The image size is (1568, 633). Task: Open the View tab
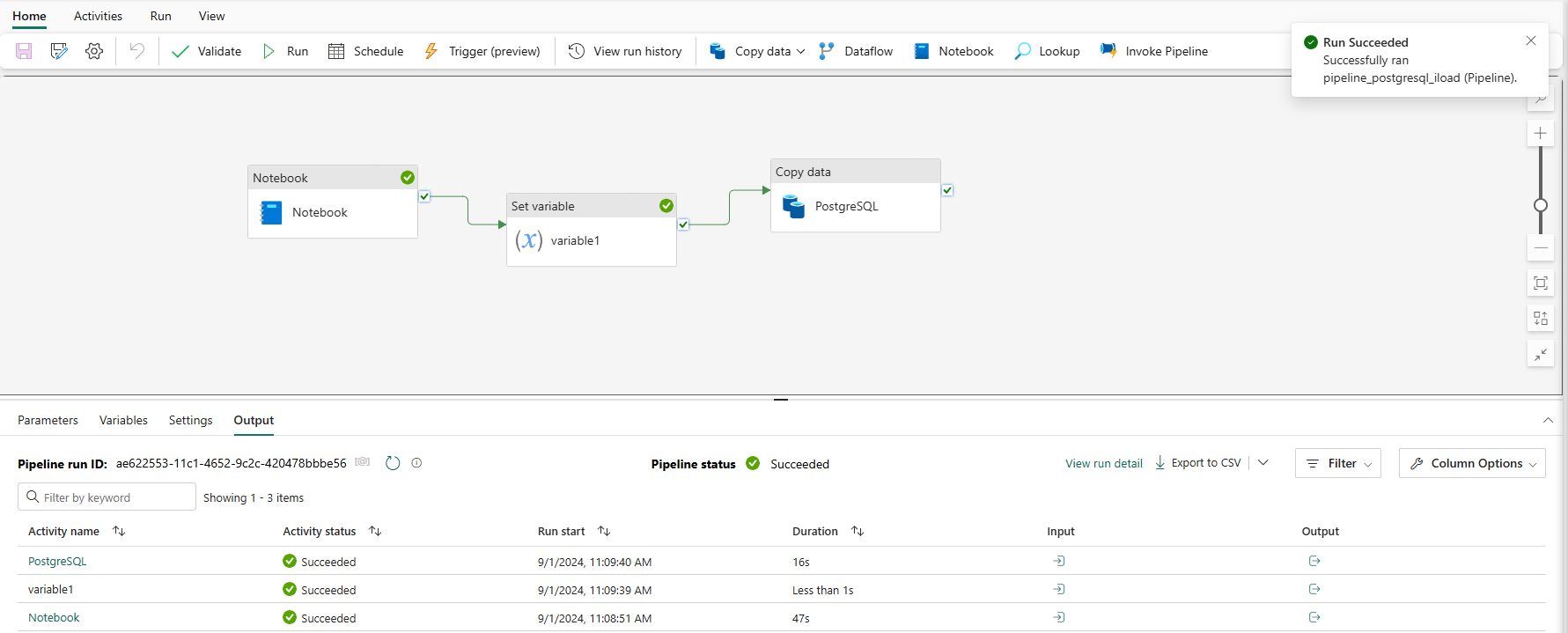pos(211,16)
